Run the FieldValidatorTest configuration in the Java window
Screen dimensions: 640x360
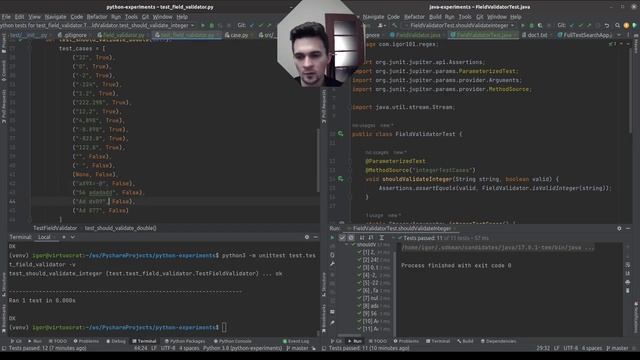522,25
